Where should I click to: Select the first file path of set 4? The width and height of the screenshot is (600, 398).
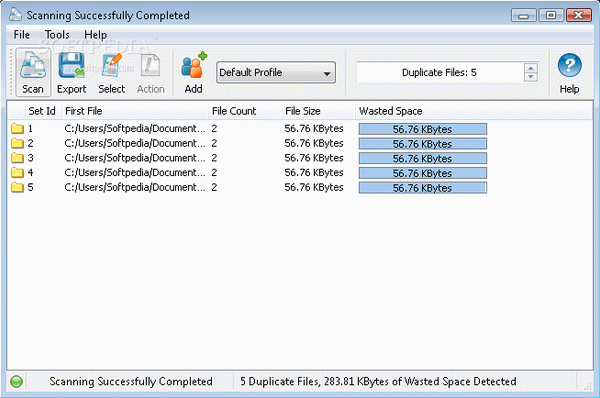click(135, 173)
